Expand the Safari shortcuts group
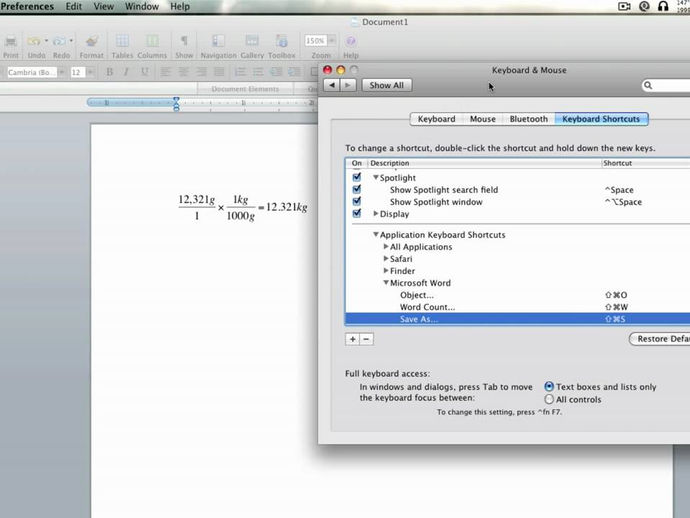The image size is (690, 518). [386, 258]
